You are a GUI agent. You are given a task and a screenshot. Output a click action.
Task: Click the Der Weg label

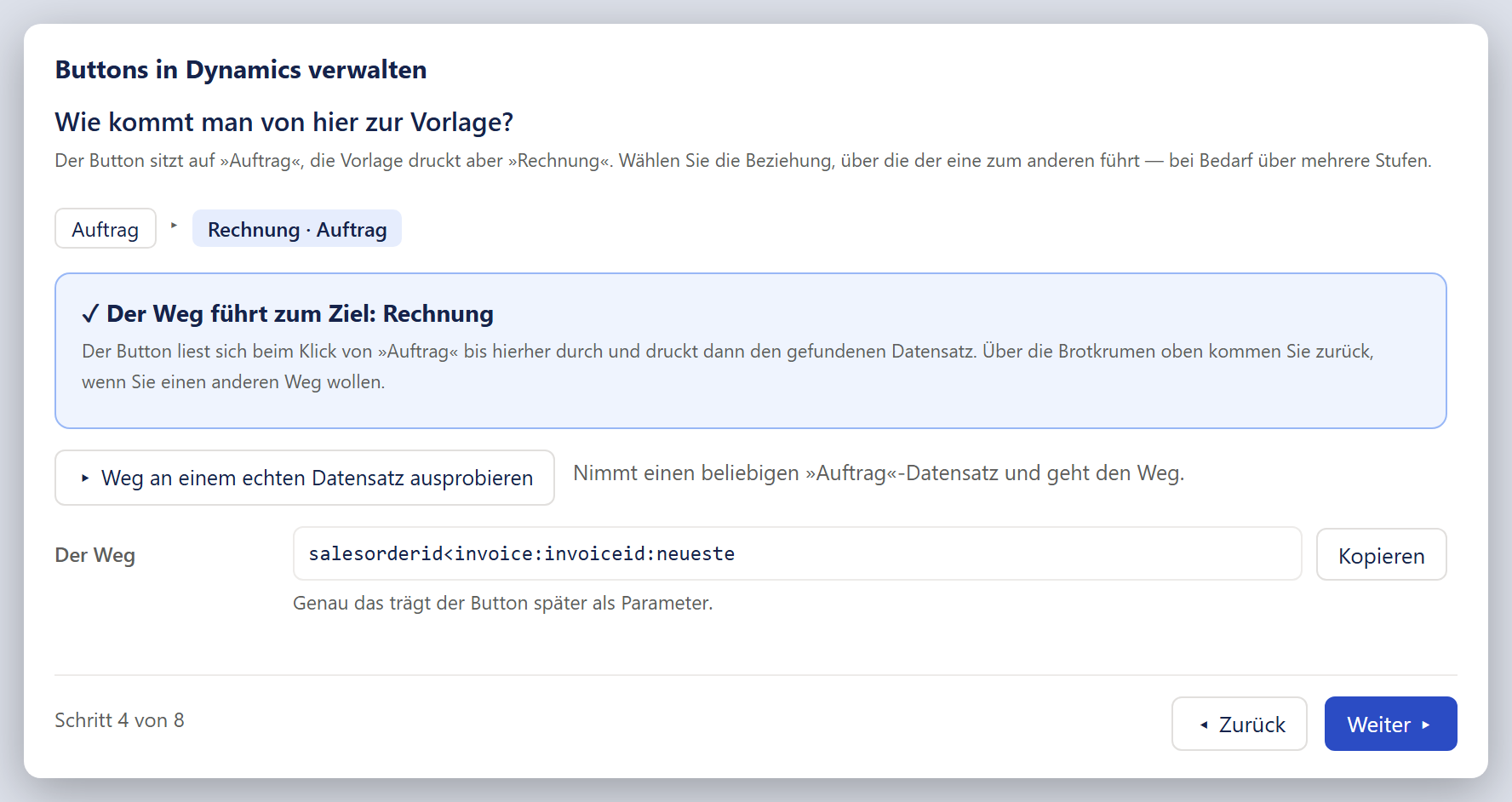(95, 555)
